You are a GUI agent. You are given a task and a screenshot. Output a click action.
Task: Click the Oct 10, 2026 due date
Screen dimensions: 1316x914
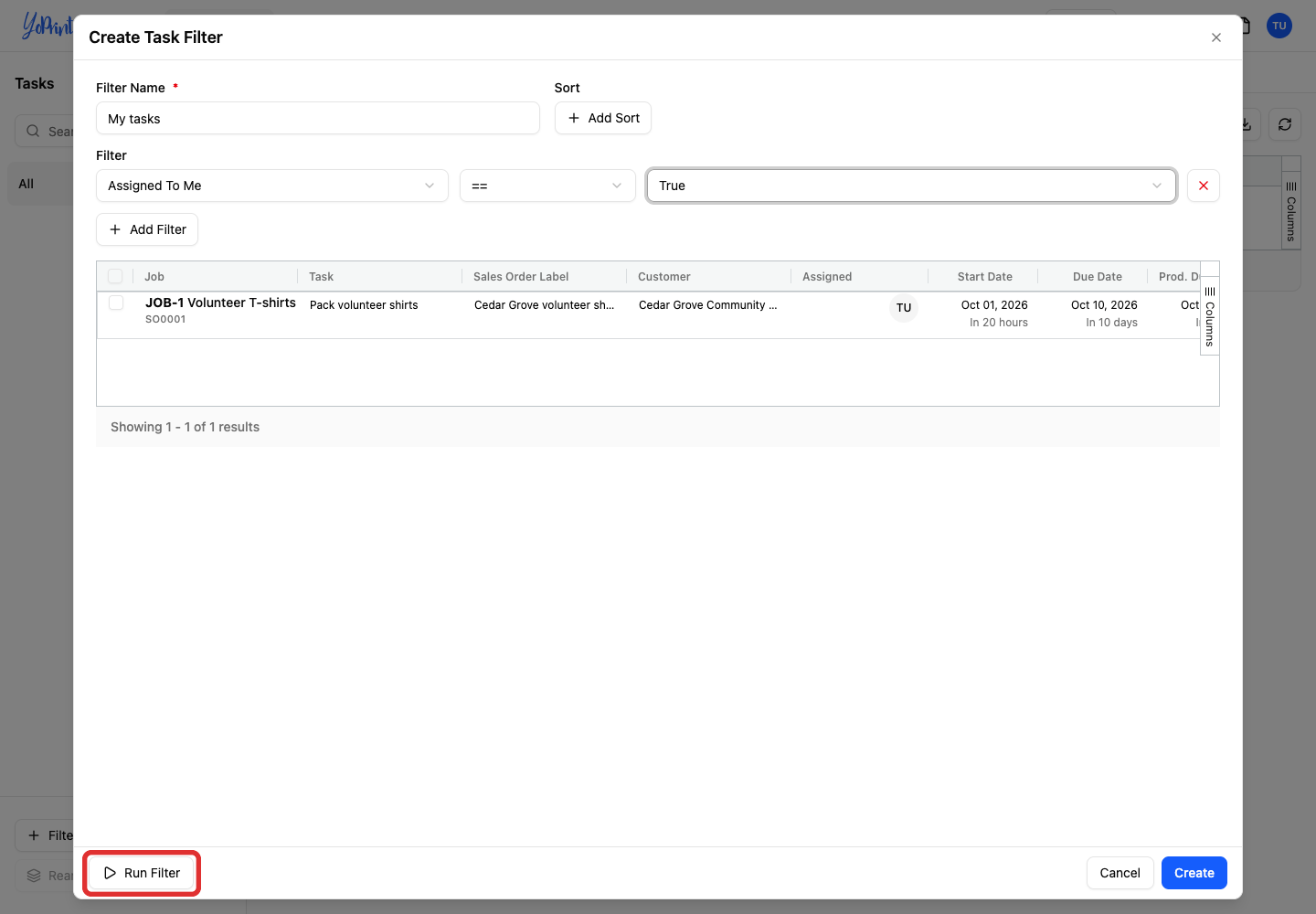(1104, 305)
